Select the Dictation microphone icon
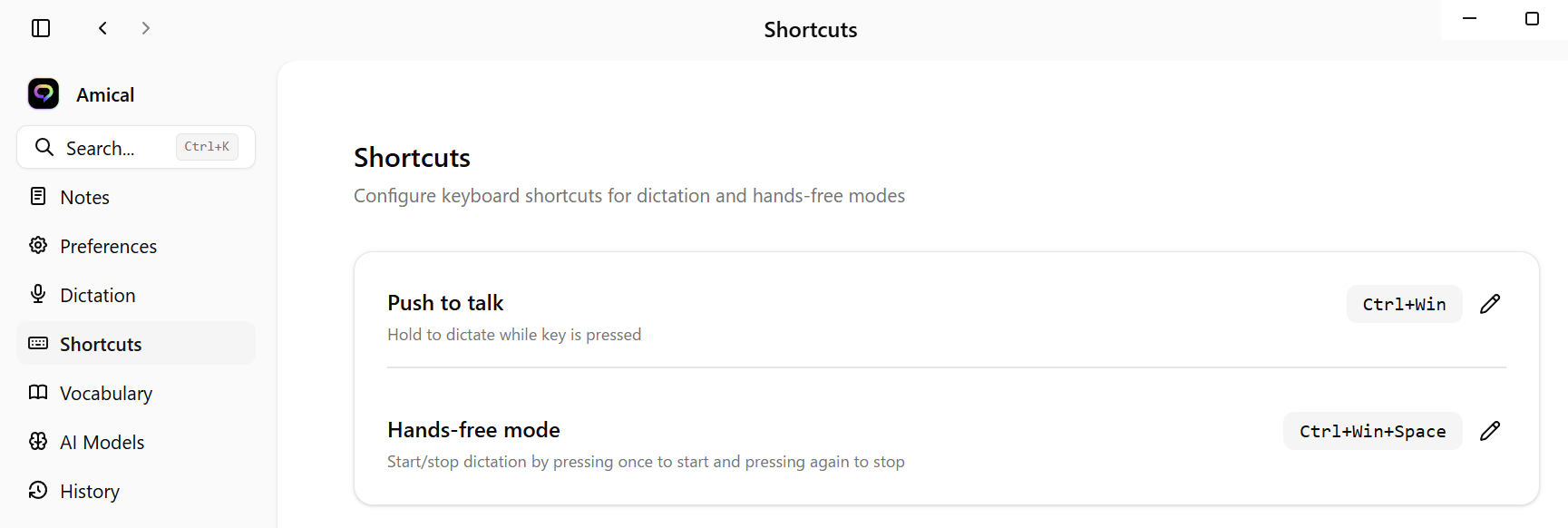The height and width of the screenshot is (528, 1568). pyautogui.click(x=37, y=294)
